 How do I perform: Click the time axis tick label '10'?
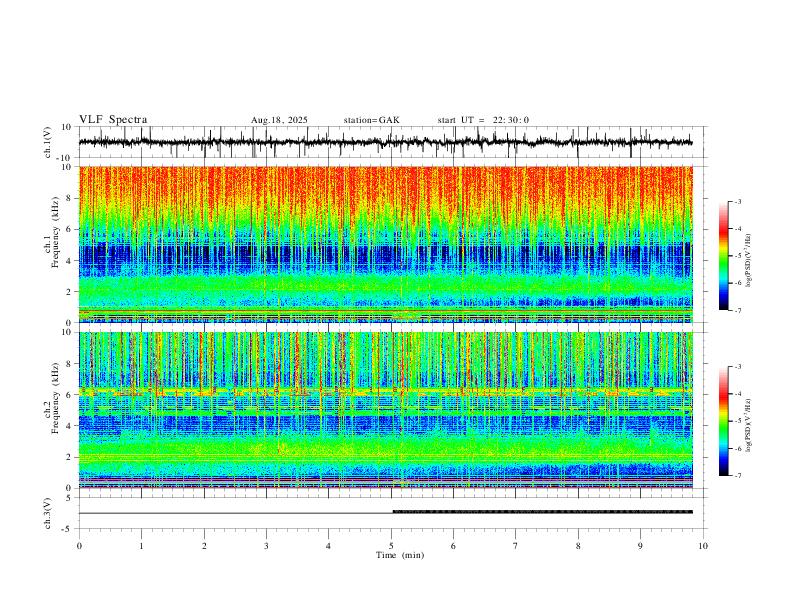point(703,546)
